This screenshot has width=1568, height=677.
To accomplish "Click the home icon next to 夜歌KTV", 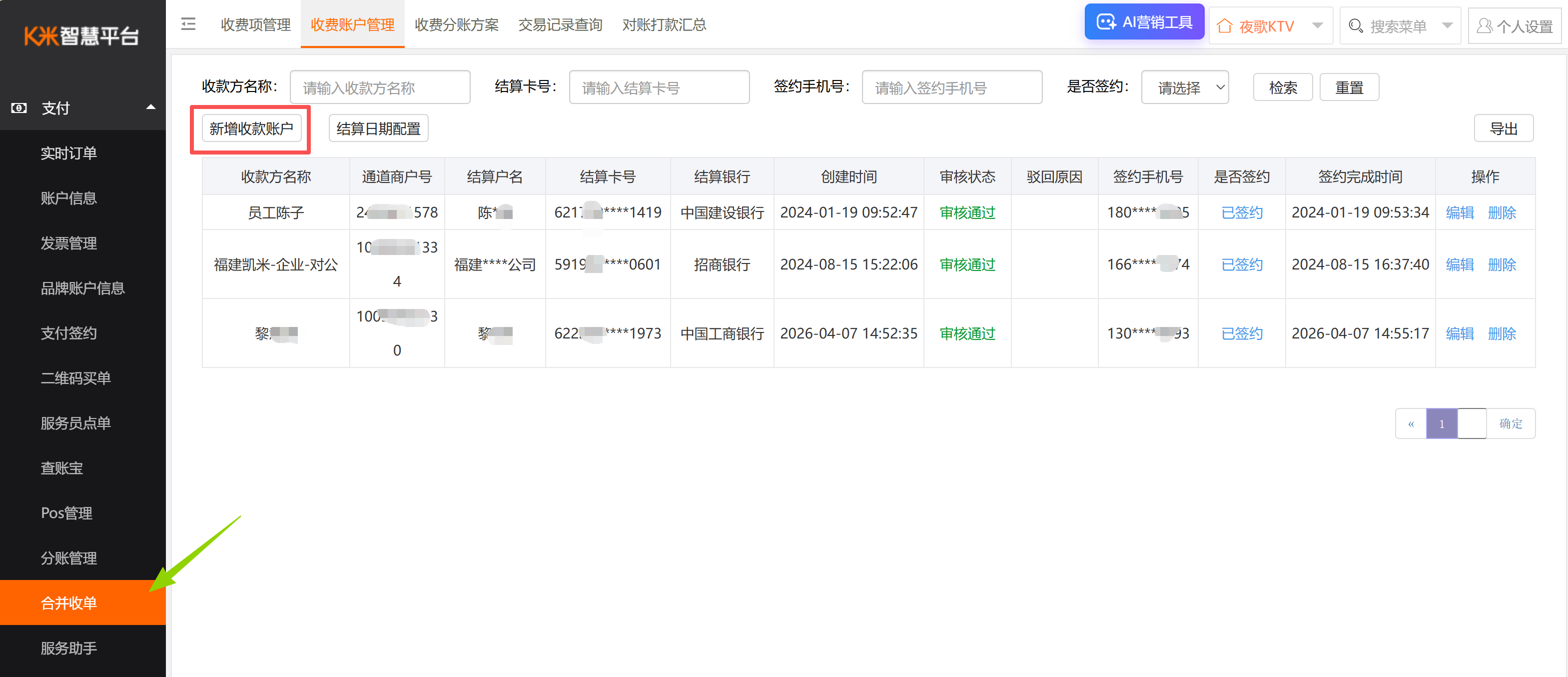I will [x=1225, y=25].
